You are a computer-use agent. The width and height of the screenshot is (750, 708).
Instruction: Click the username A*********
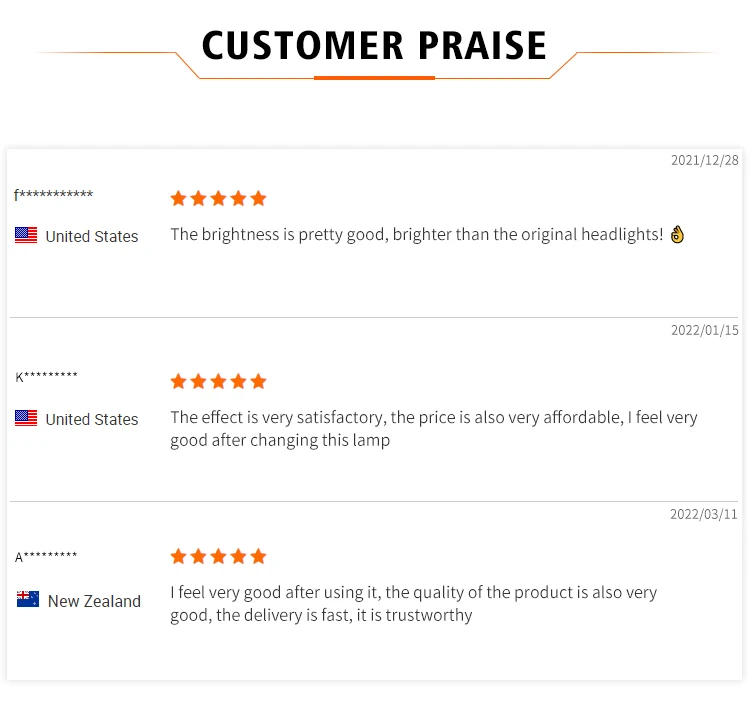tap(46, 557)
